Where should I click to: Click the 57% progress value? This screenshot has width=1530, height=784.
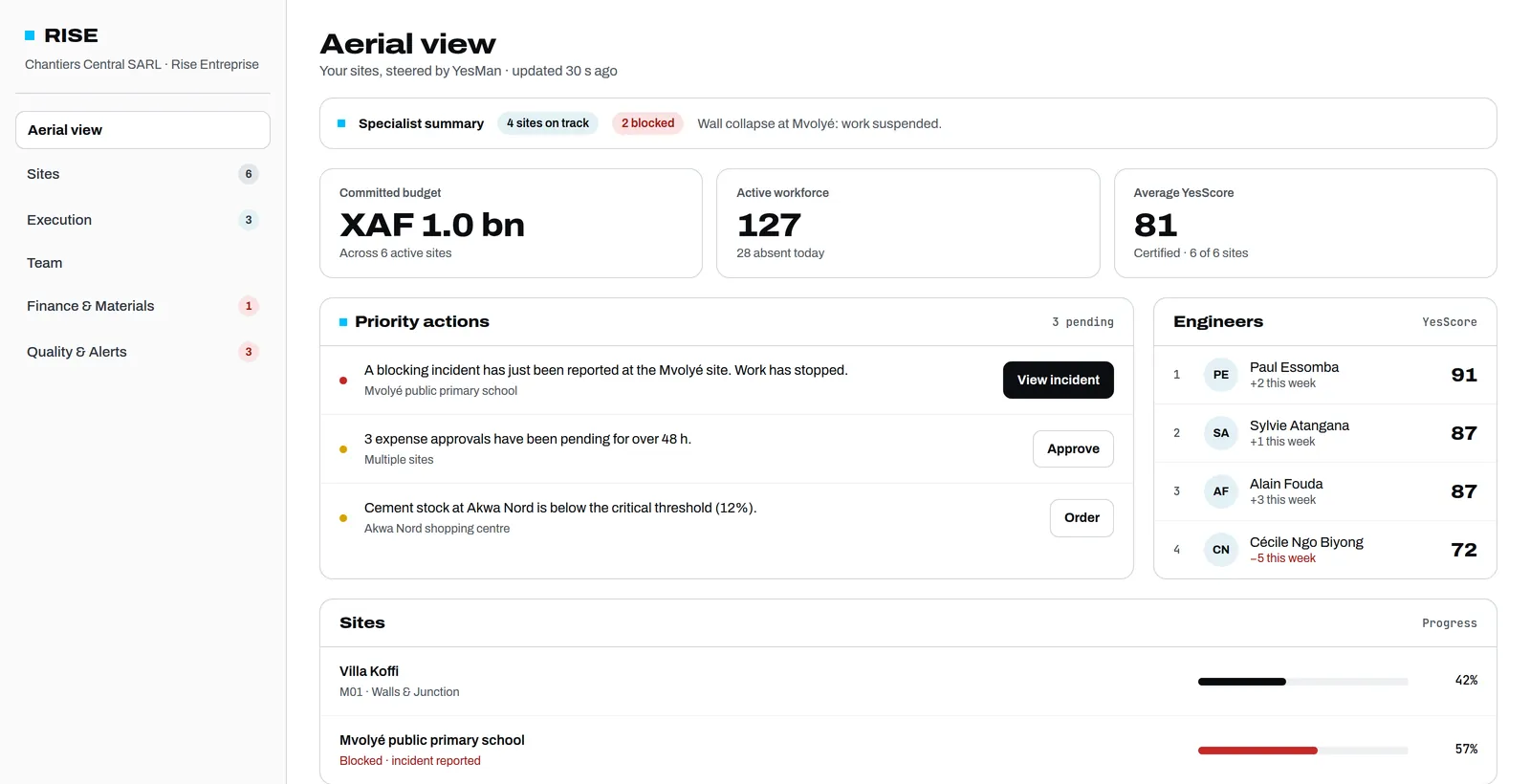pos(1466,750)
